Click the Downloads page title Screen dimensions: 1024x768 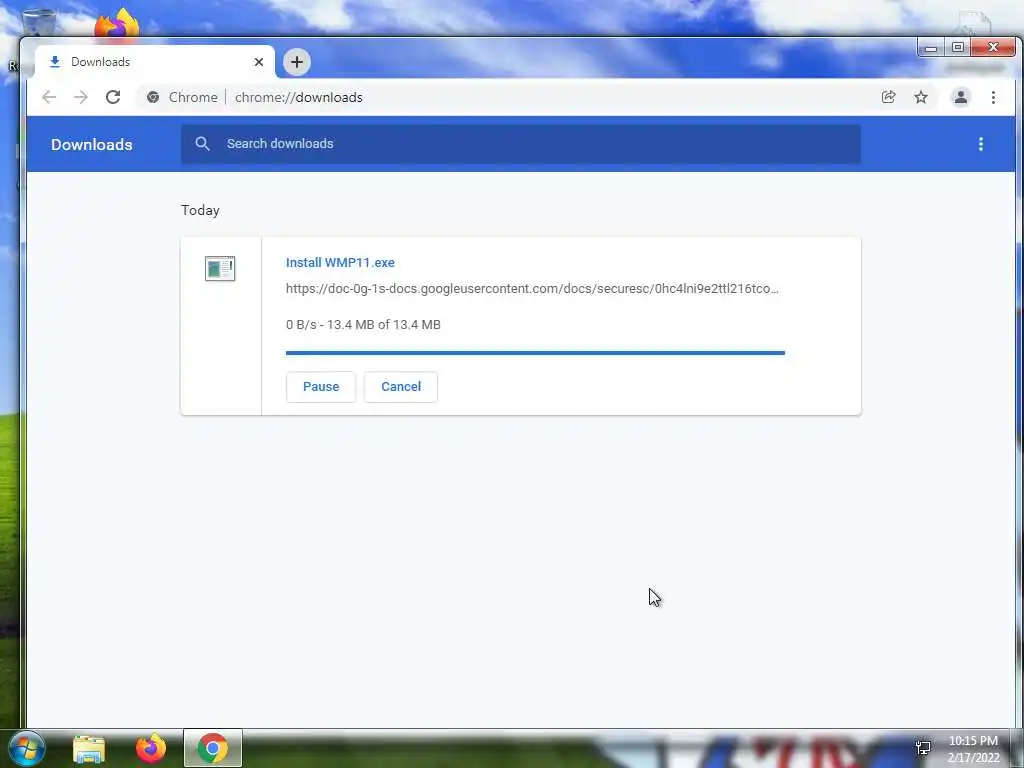point(91,144)
